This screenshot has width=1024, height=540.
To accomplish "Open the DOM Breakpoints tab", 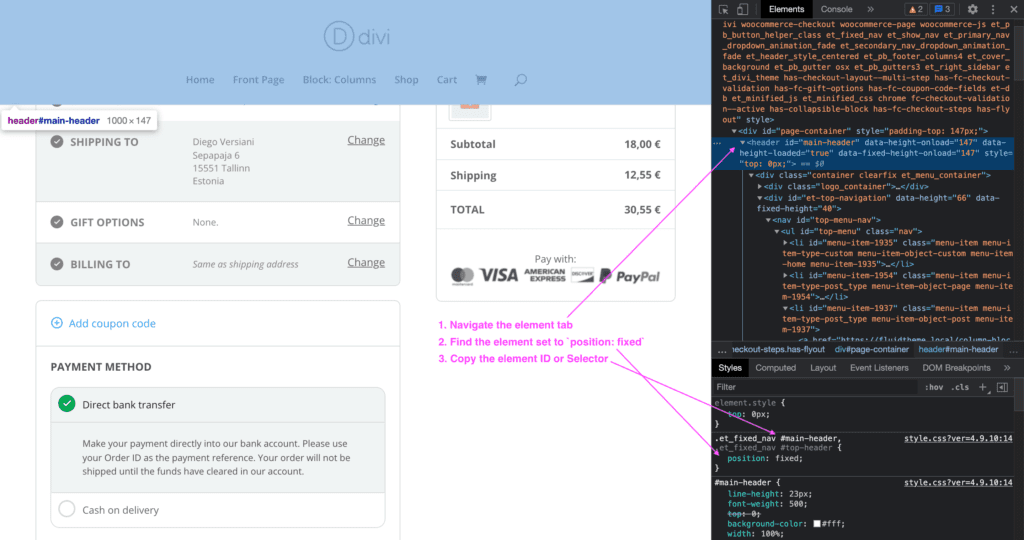I will pyautogui.click(x=956, y=368).
